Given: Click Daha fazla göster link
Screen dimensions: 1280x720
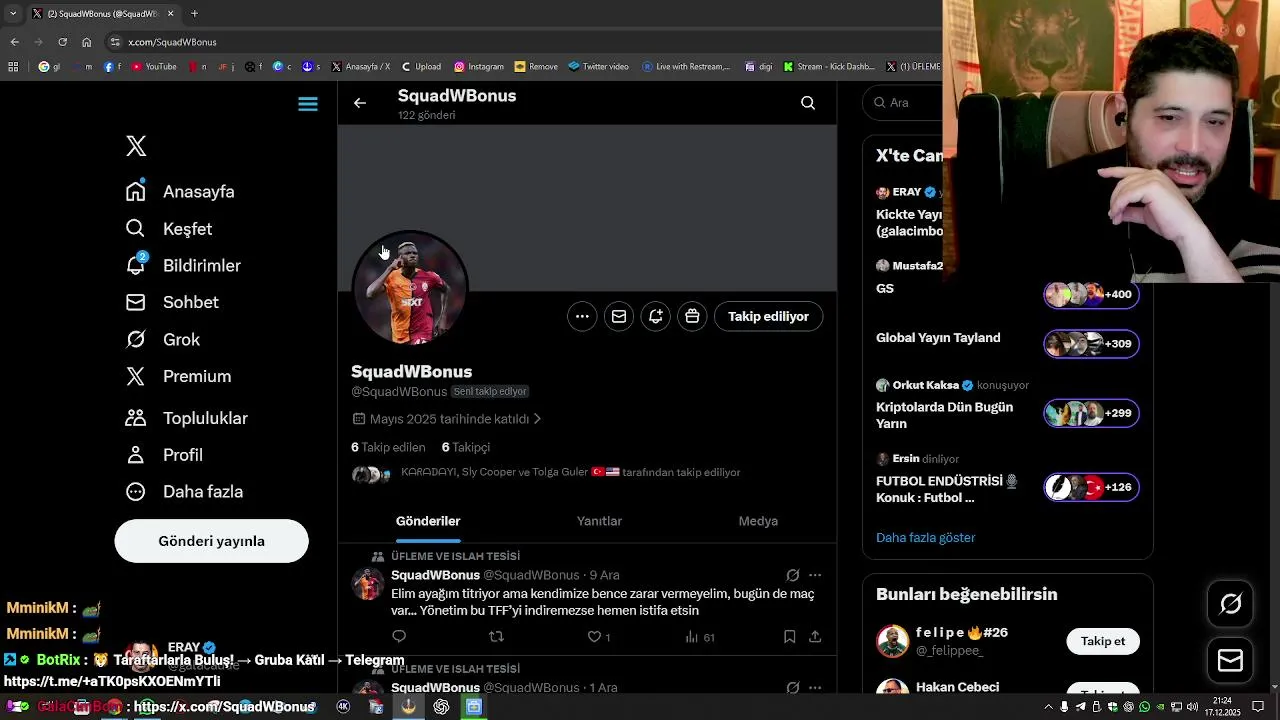Looking at the screenshot, I should pyautogui.click(x=925, y=538).
